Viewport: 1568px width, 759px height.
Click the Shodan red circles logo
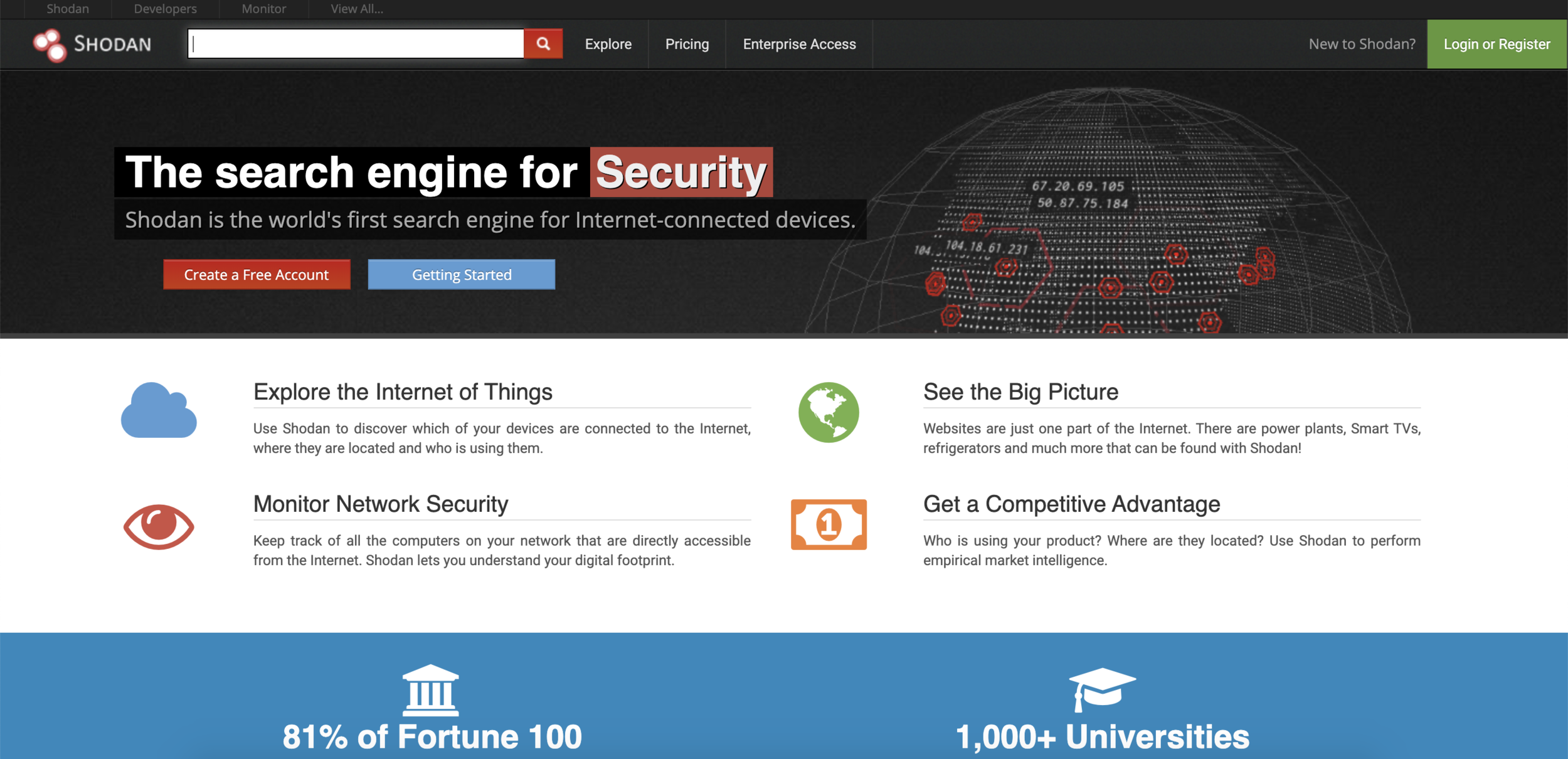[50, 45]
